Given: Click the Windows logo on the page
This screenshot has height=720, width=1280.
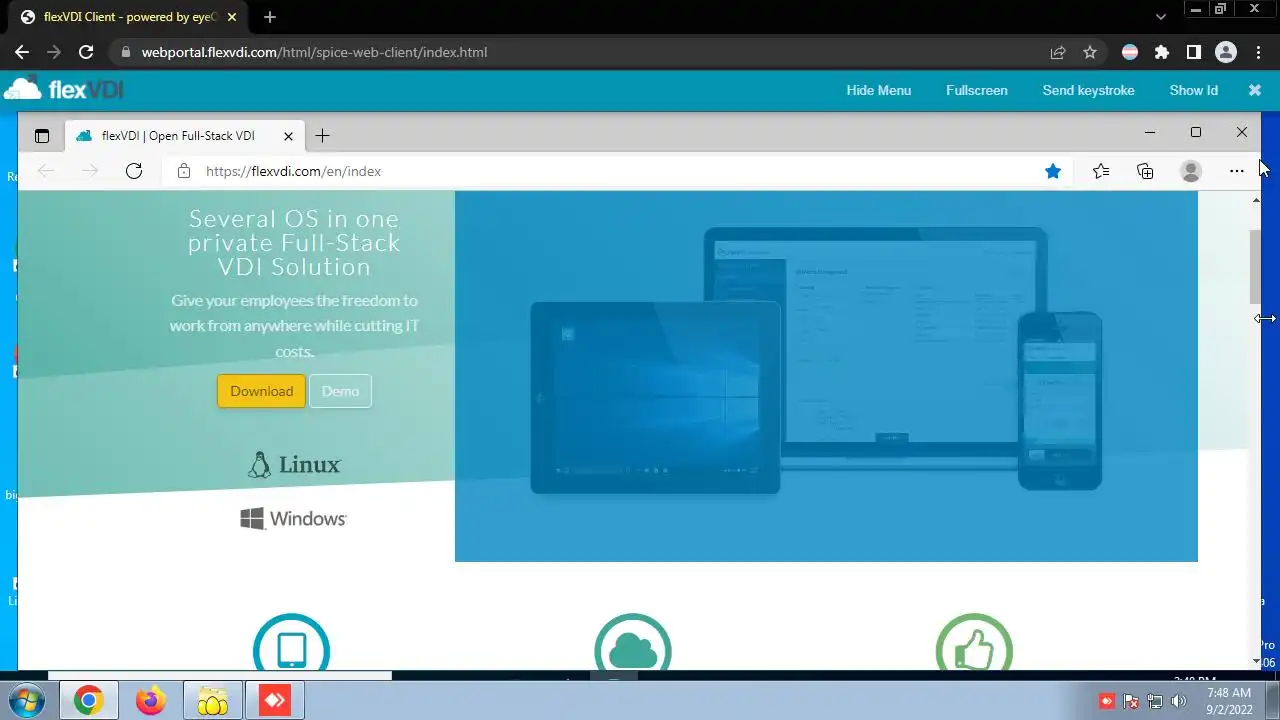Looking at the screenshot, I should pyautogui.click(x=294, y=518).
